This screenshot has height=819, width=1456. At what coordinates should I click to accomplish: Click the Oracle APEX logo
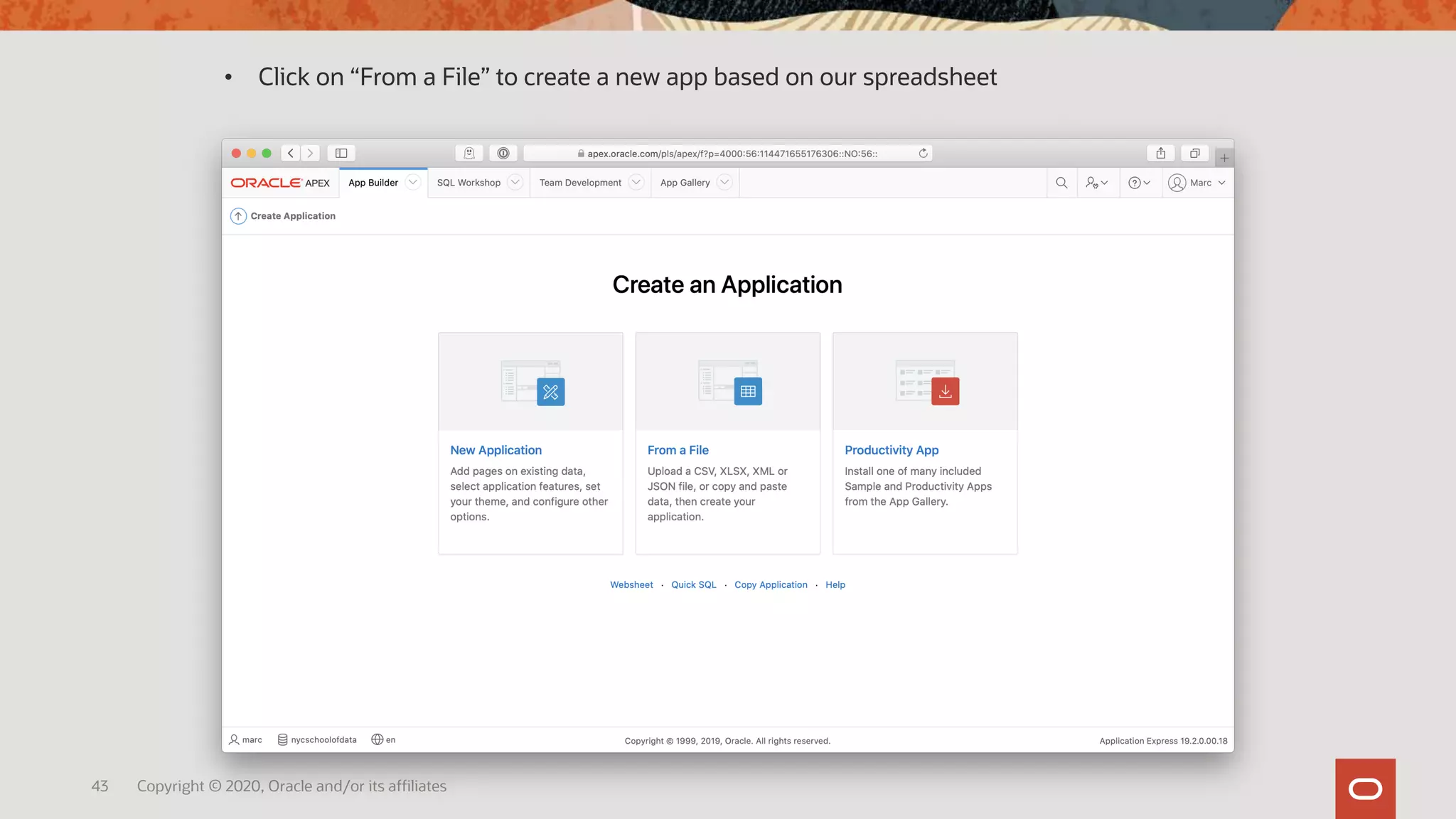pos(280,183)
